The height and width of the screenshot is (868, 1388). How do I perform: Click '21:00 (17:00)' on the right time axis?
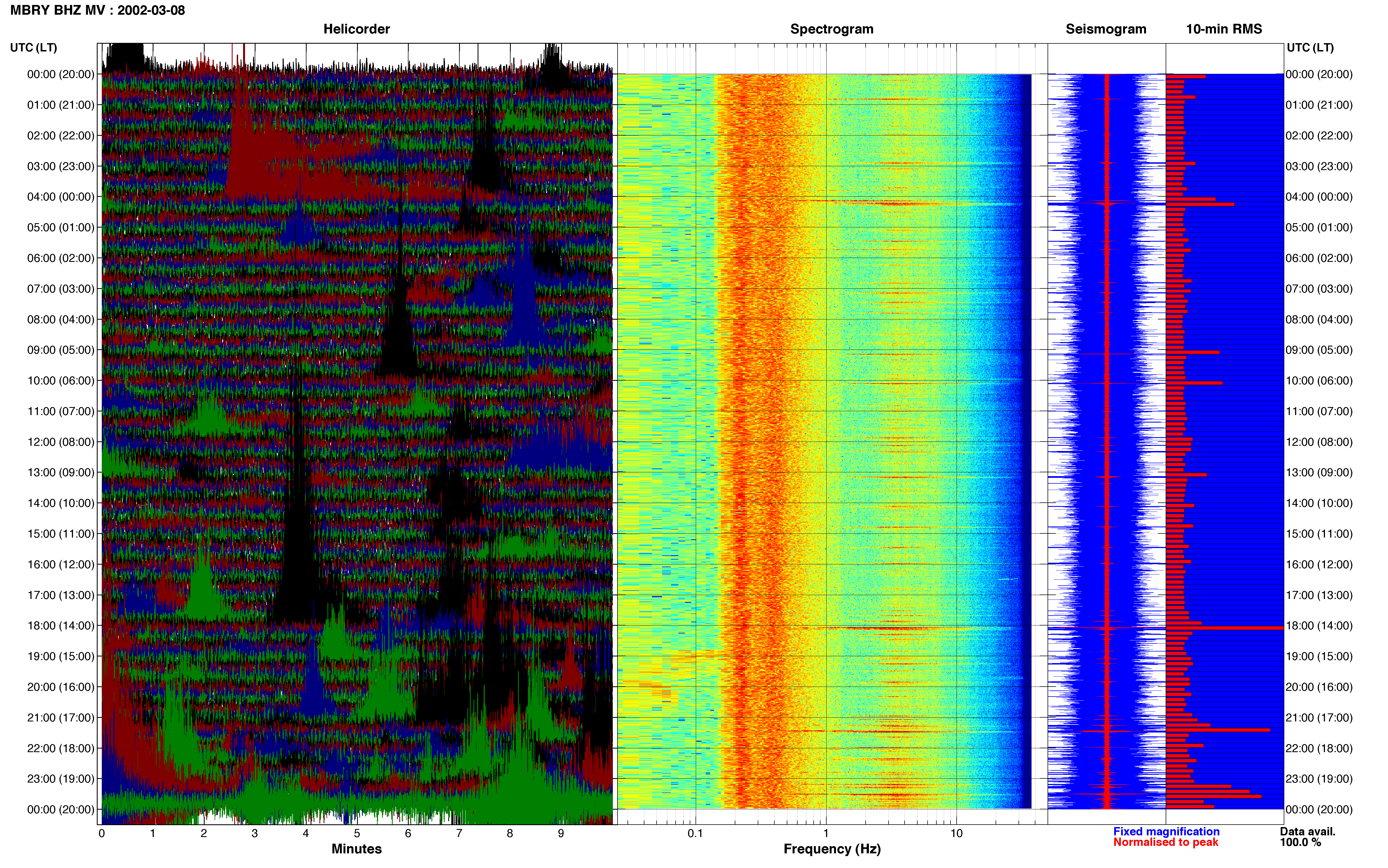click(1319, 718)
